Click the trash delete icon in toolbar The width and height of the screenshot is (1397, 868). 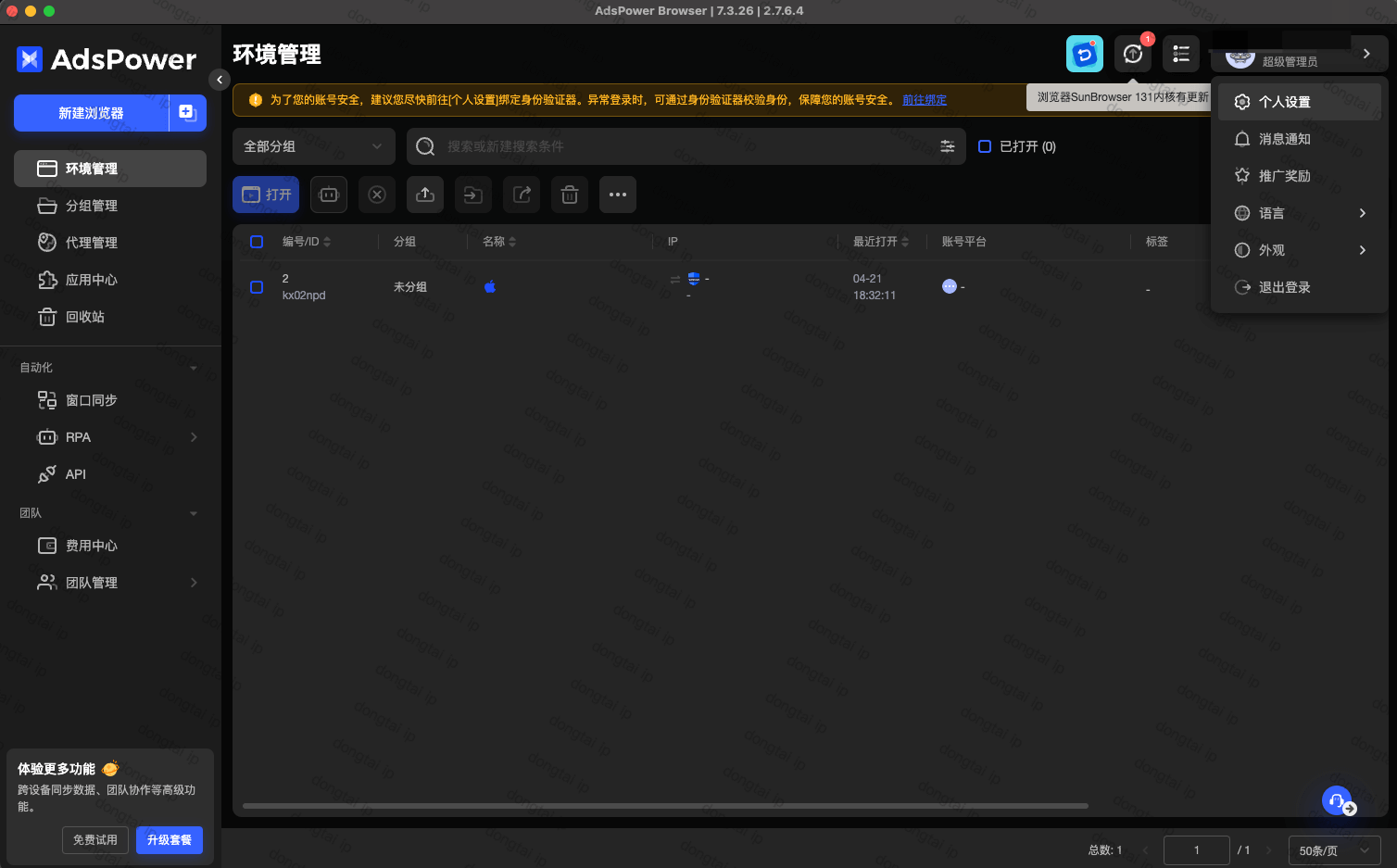point(570,195)
